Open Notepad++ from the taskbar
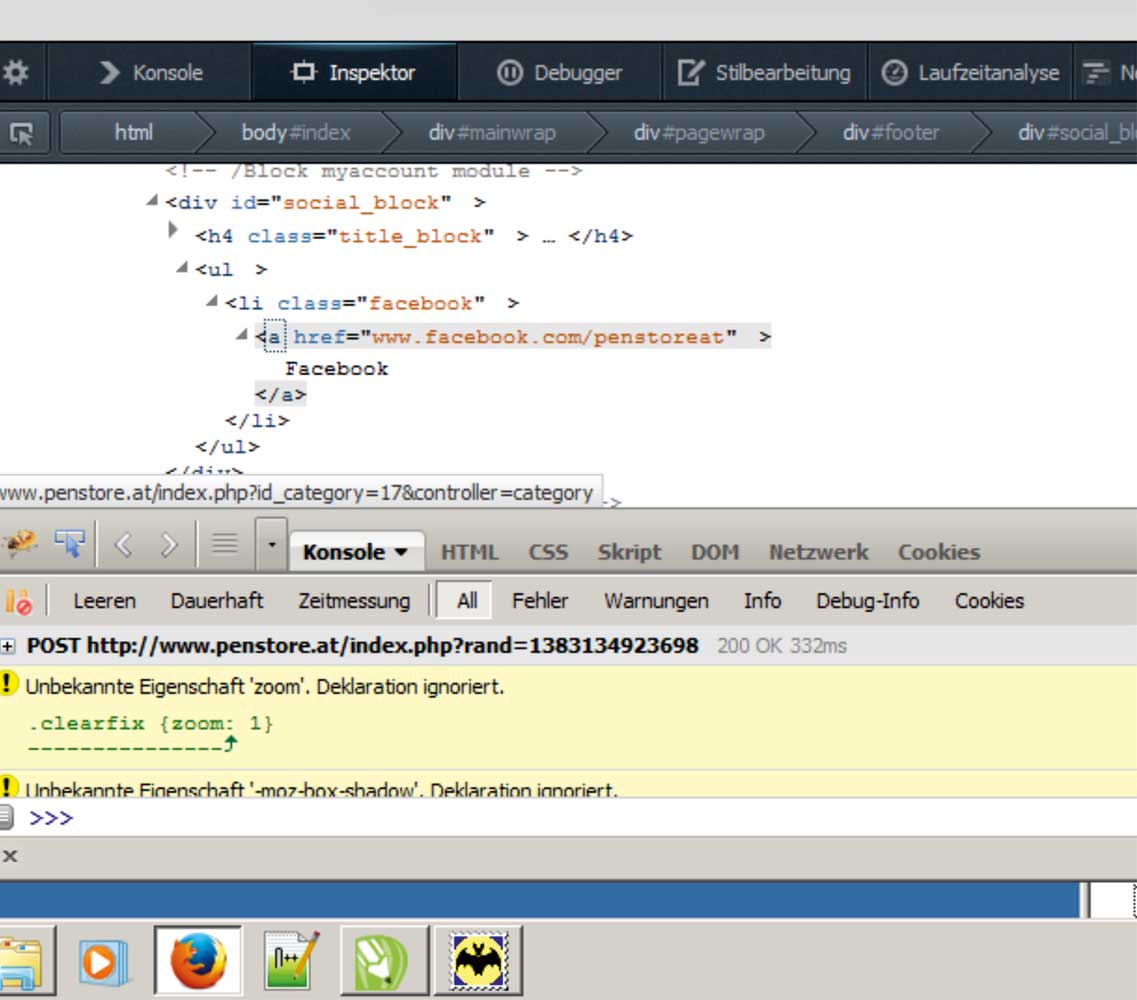This screenshot has height=1000, width=1137. (x=291, y=961)
